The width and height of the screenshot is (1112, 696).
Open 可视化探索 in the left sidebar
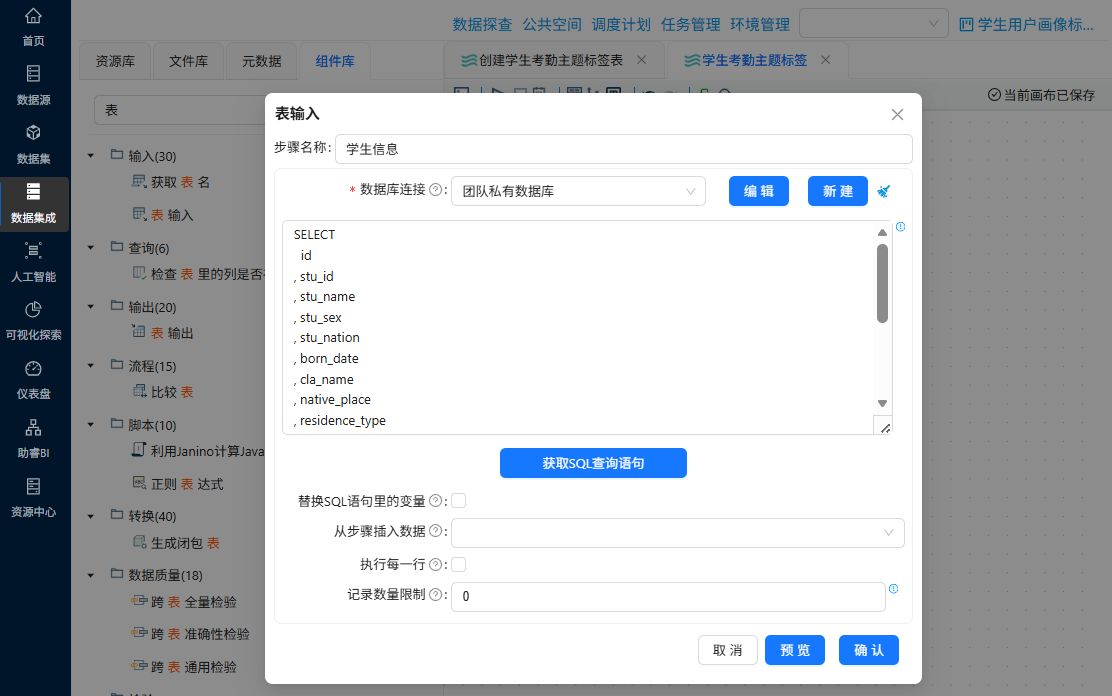(33, 321)
